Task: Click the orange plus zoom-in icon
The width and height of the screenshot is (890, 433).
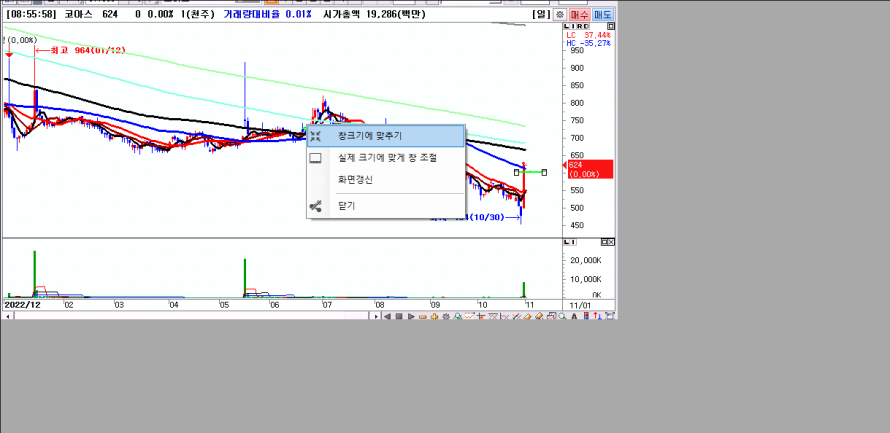Action: click(434, 317)
